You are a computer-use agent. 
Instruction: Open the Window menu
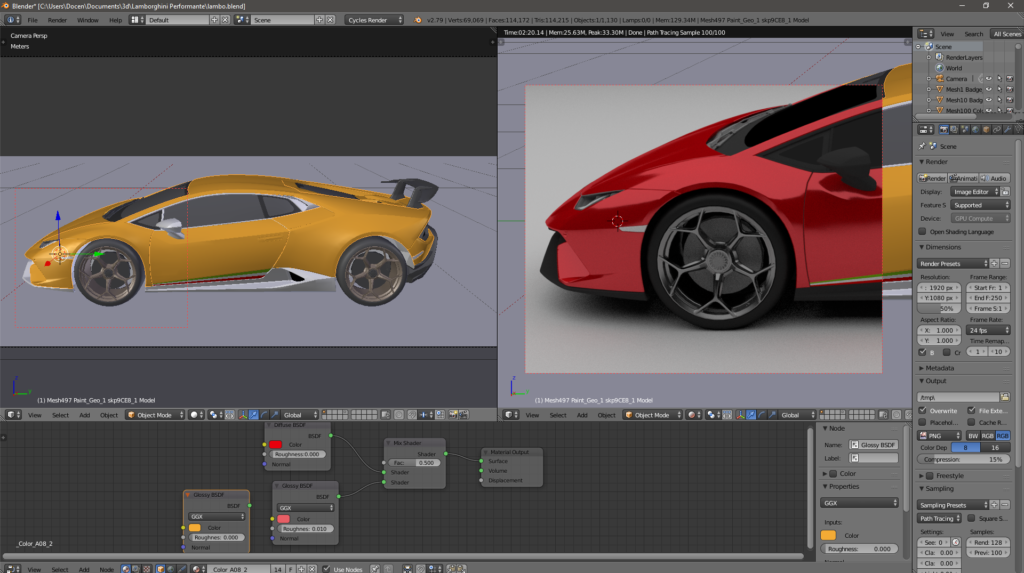click(88, 20)
